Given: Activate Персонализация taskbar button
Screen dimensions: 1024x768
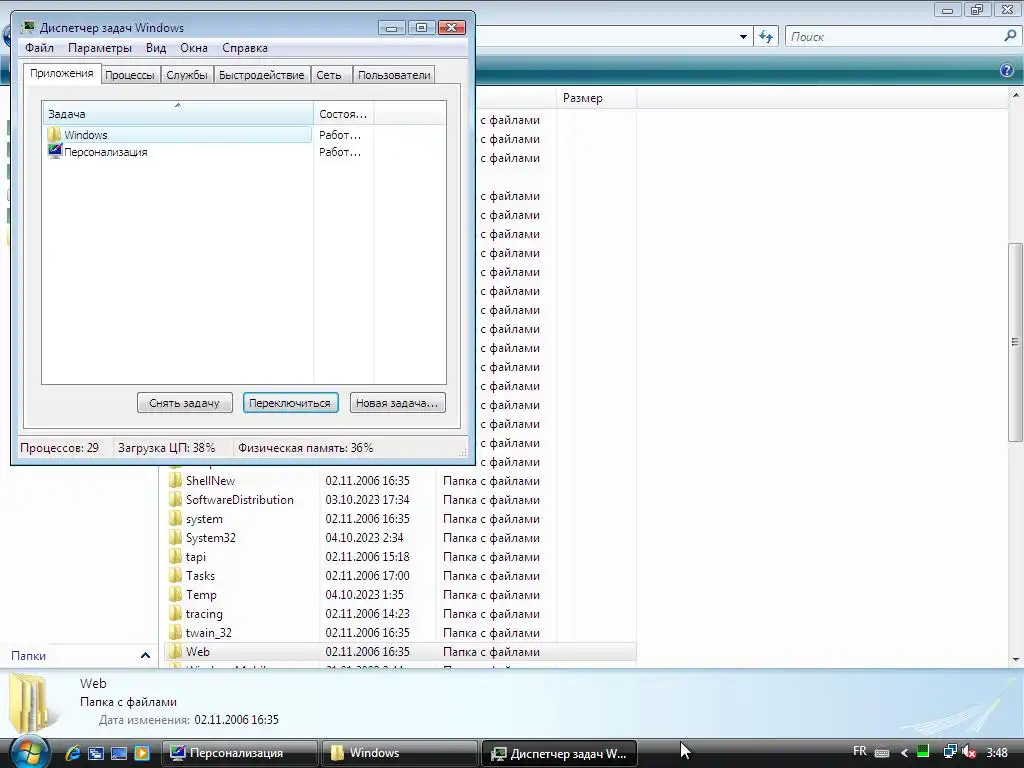Looking at the screenshot, I should pos(239,753).
